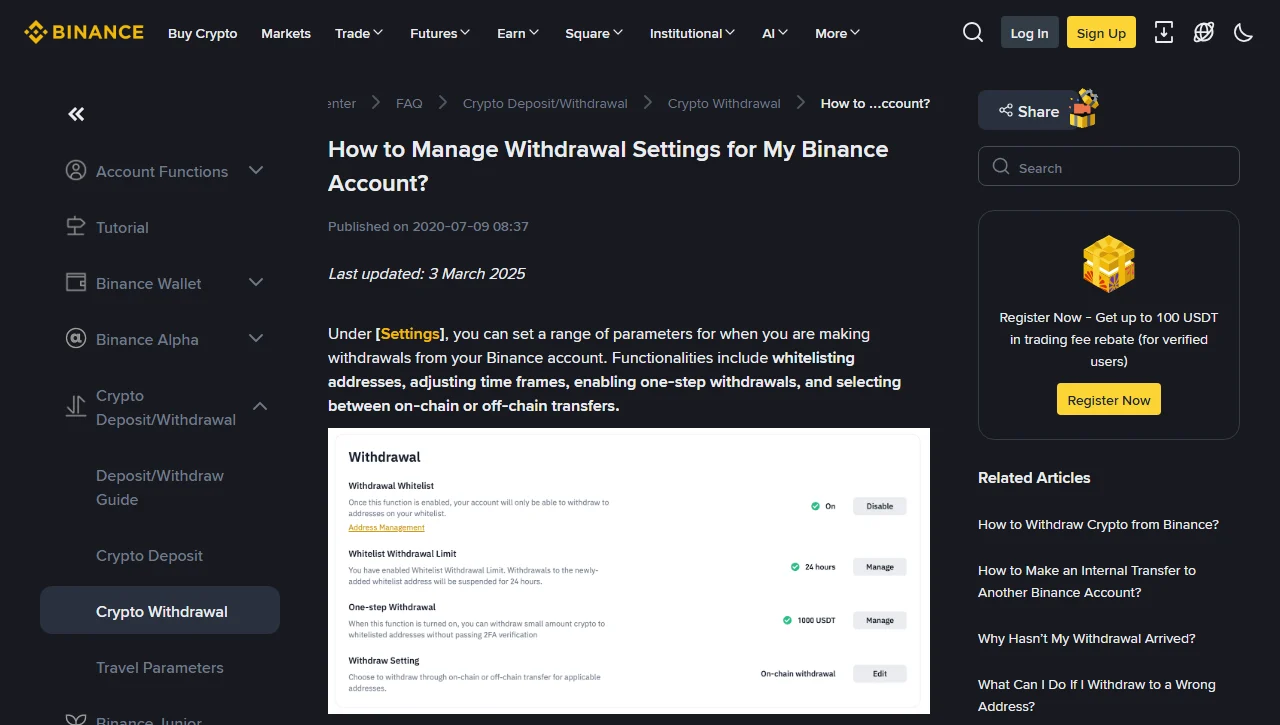Screen dimensions: 1280x725
Task: Navigate to FAQ breadcrumb
Action: click(409, 103)
